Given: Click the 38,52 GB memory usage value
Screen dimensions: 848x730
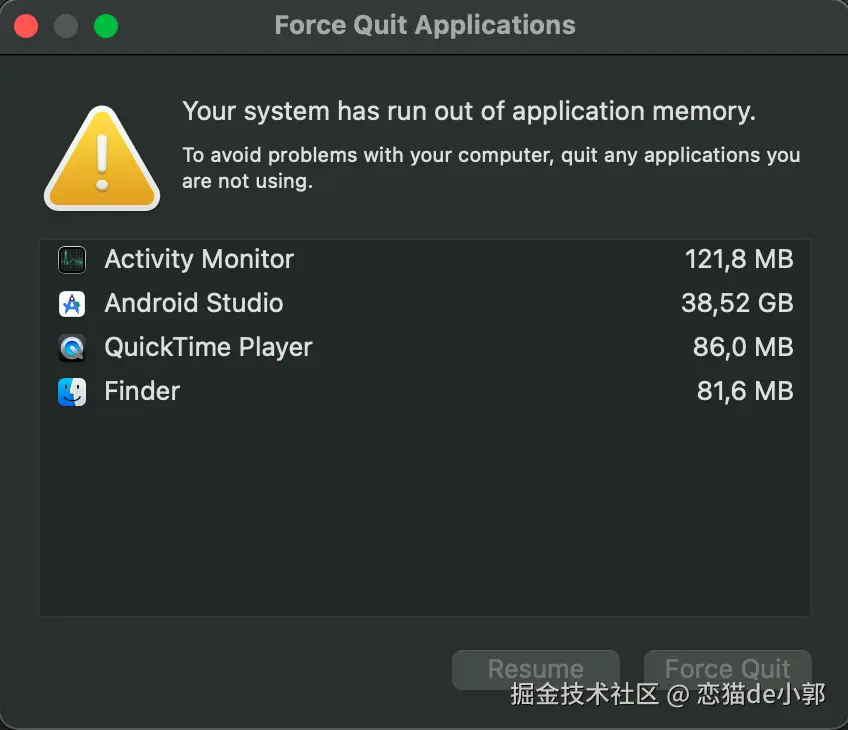Looking at the screenshot, I should [737, 304].
